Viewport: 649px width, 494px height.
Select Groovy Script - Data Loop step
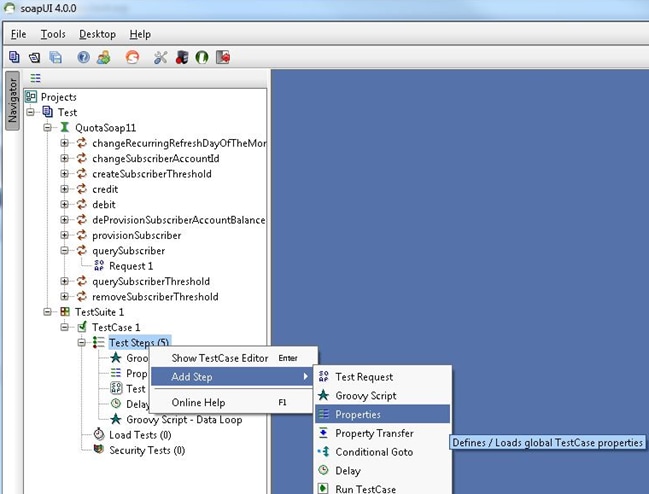[184, 419]
